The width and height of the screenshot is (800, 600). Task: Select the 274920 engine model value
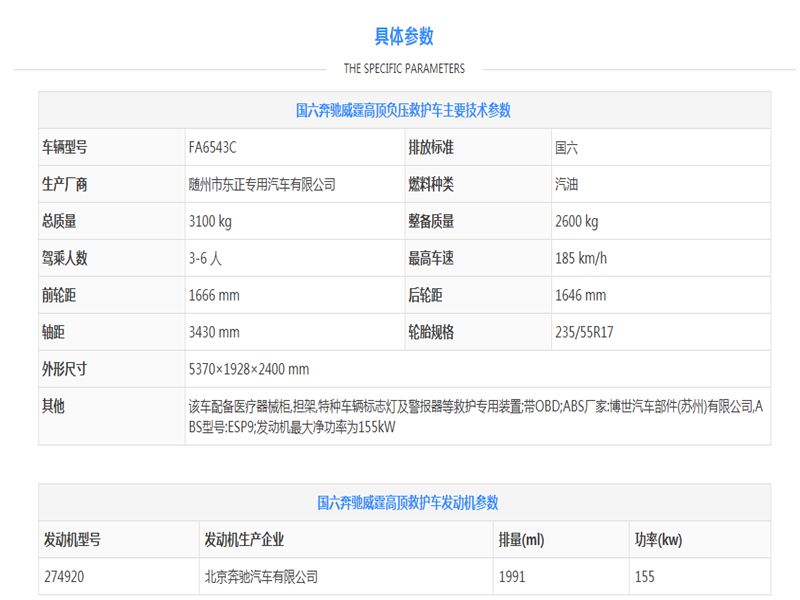(x=64, y=577)
